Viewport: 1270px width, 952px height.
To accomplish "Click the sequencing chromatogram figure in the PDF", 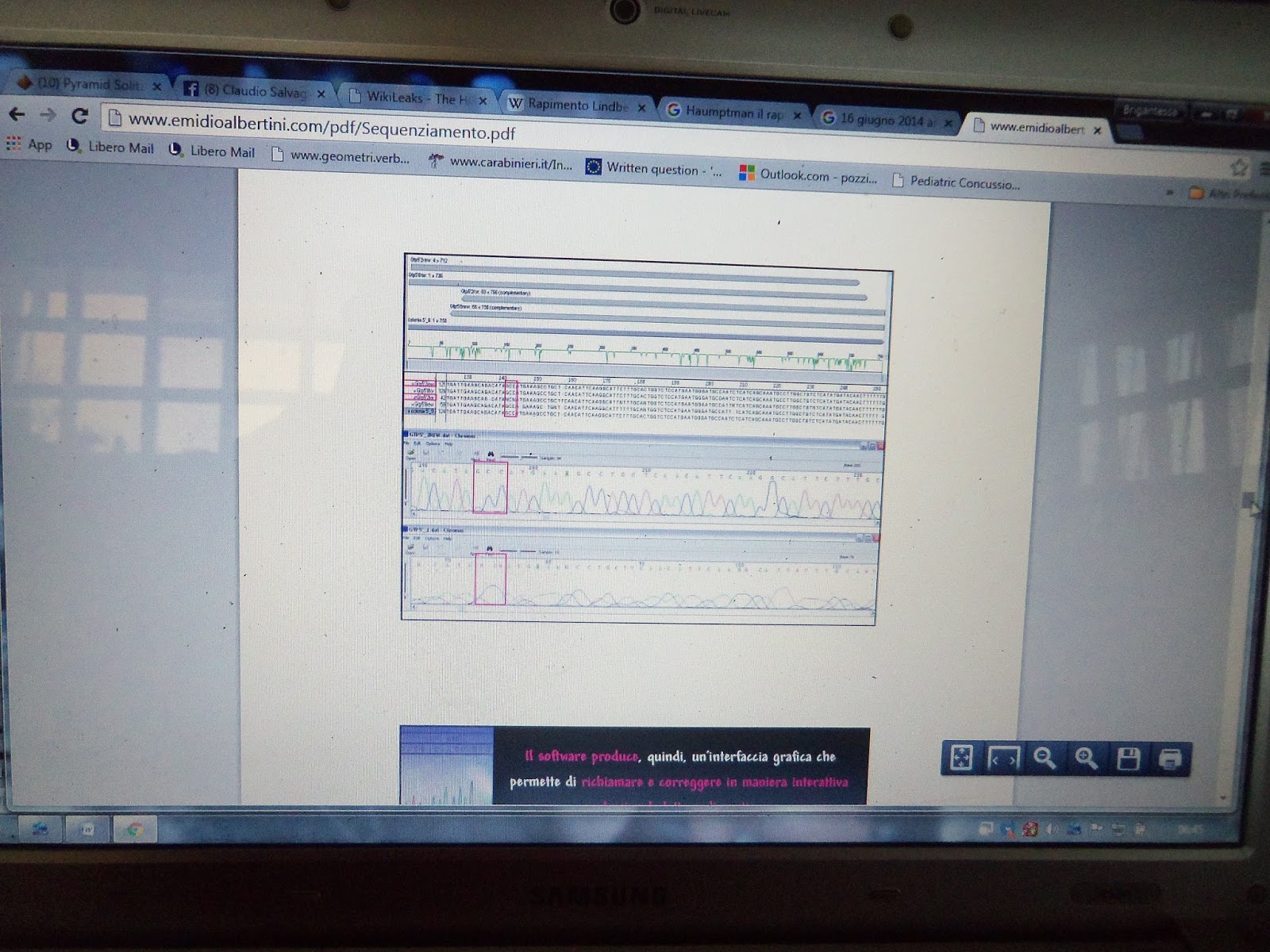I will click(646, 440).
